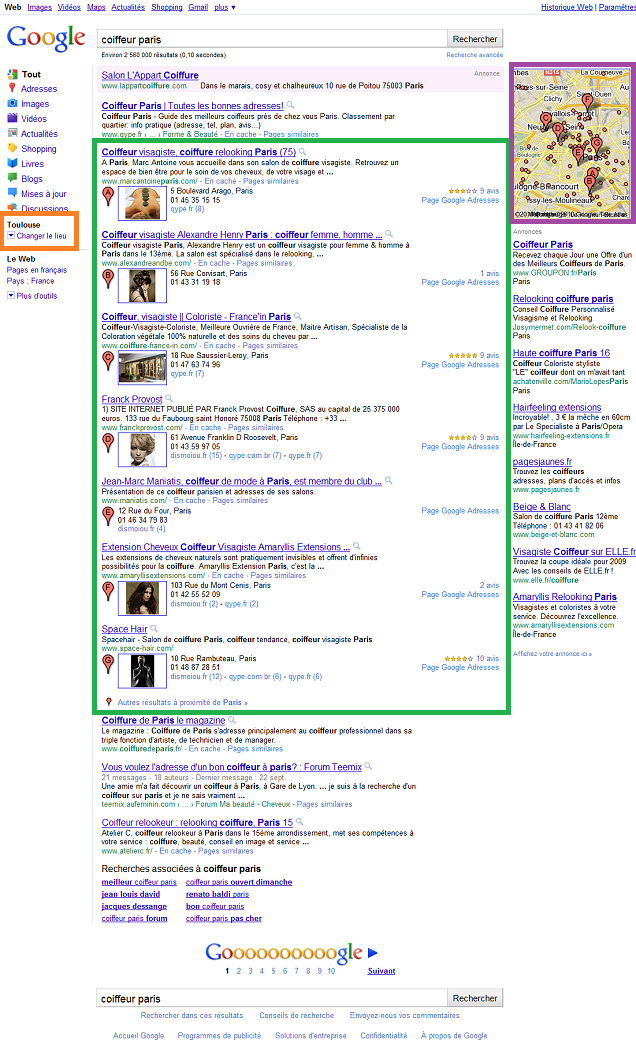Open Affichez votre annonce ici link

[552, 654]
